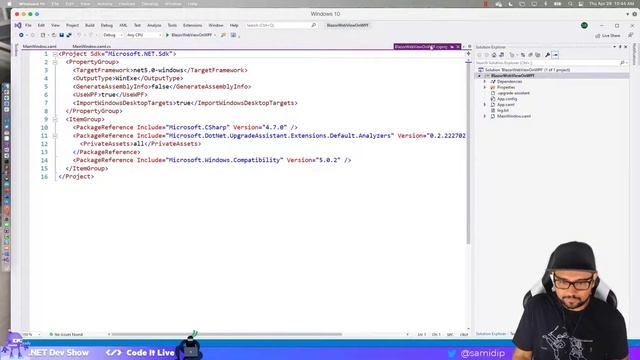Switch to the MainWindow.xaml.cs tab
This screenshot has height=360, width=640.
[91, 47]
